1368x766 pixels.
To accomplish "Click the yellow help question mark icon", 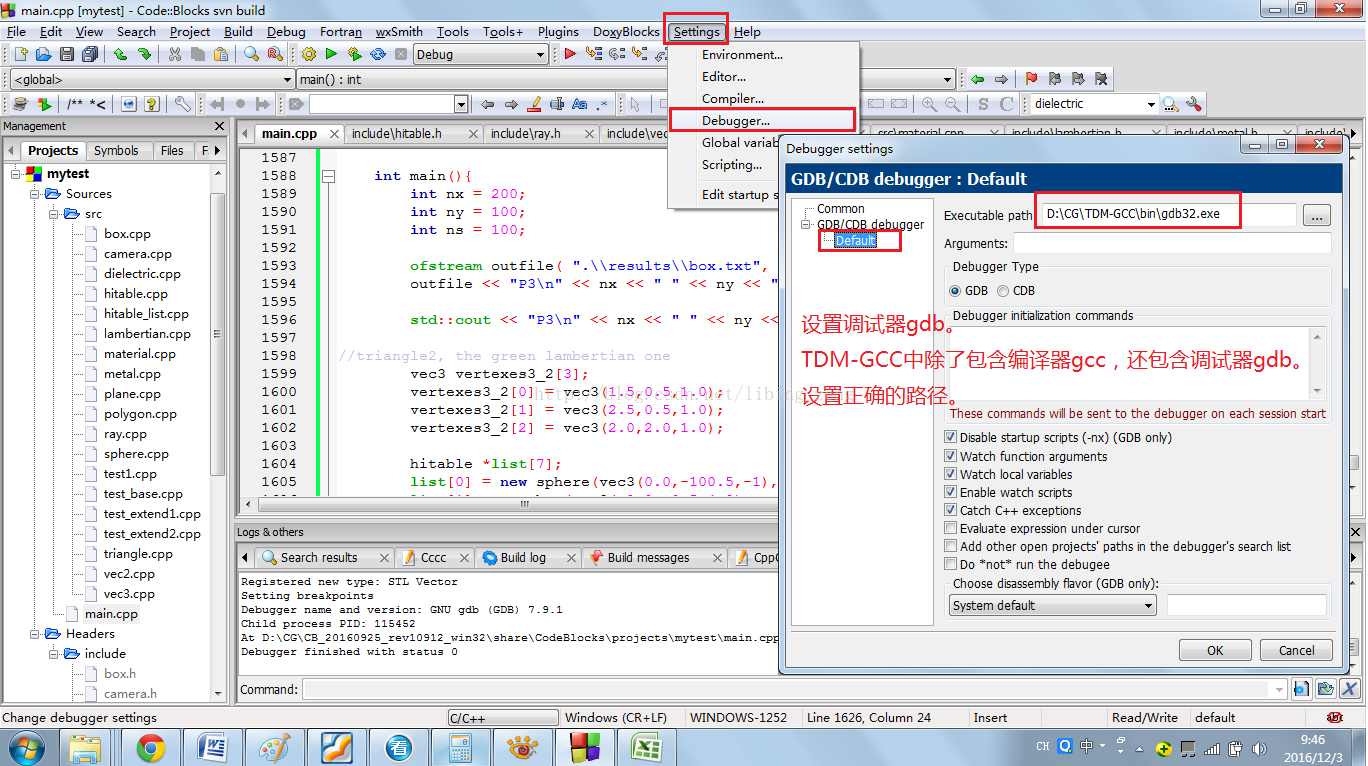I will point(152,104).
